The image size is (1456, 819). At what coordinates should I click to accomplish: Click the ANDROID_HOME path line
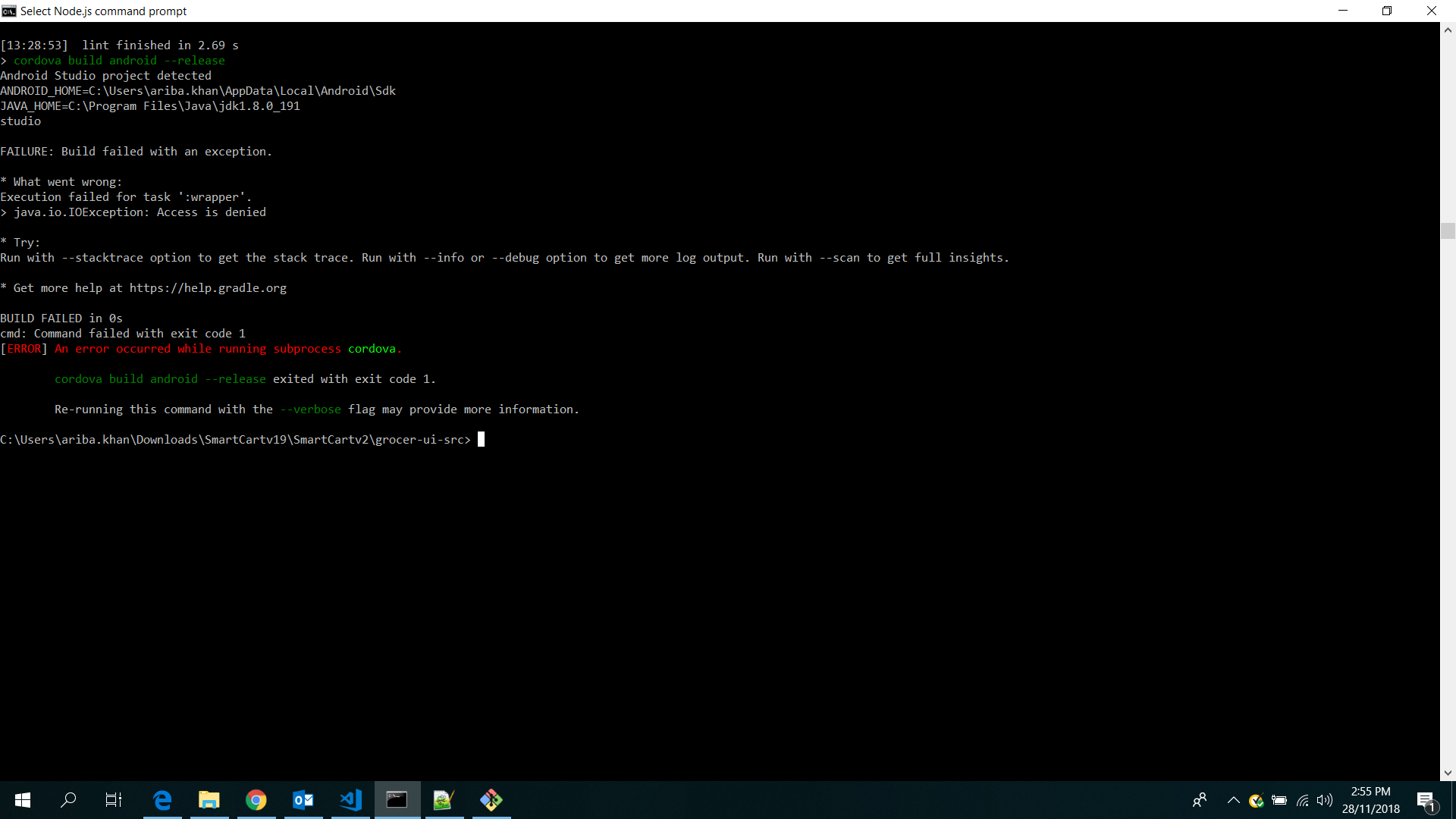tap(198, 91)
